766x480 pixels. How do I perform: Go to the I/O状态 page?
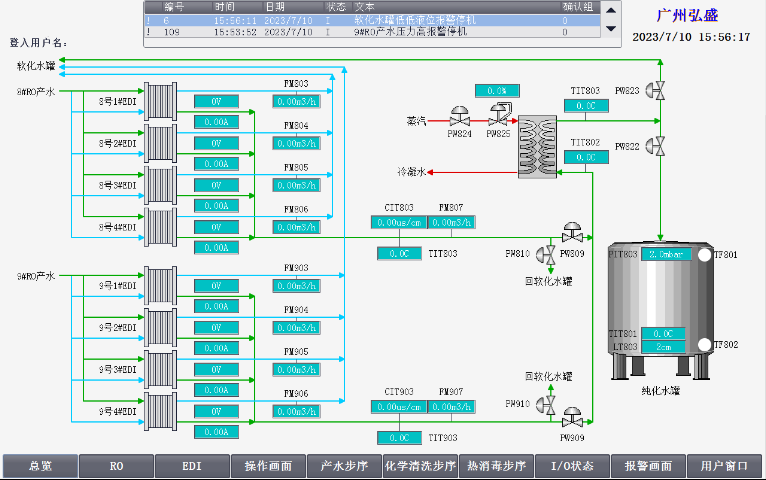pyautogui.click(x=573, y=466)
